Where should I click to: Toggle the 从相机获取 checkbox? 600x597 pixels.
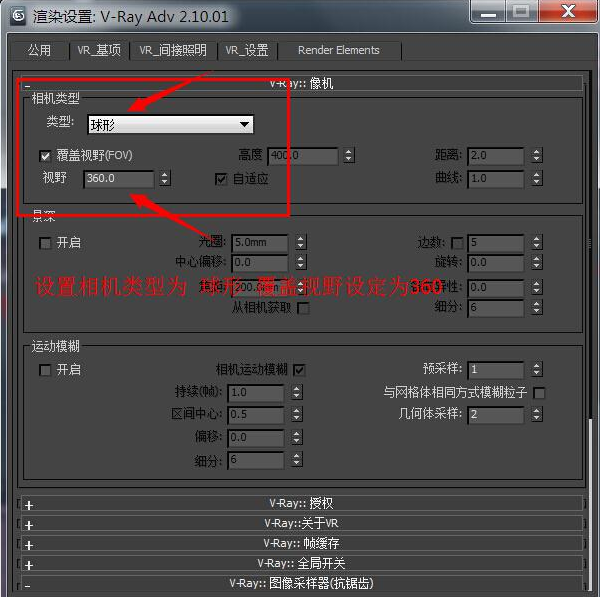303,308
